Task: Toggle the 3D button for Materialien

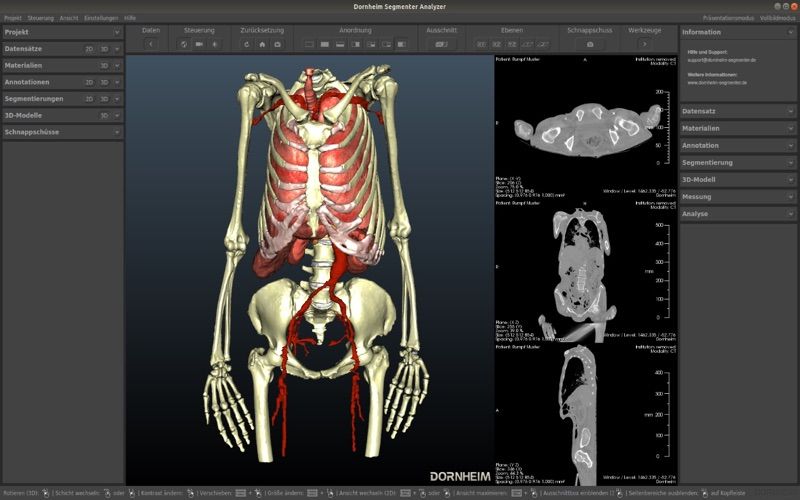Action: pos(104,66)
